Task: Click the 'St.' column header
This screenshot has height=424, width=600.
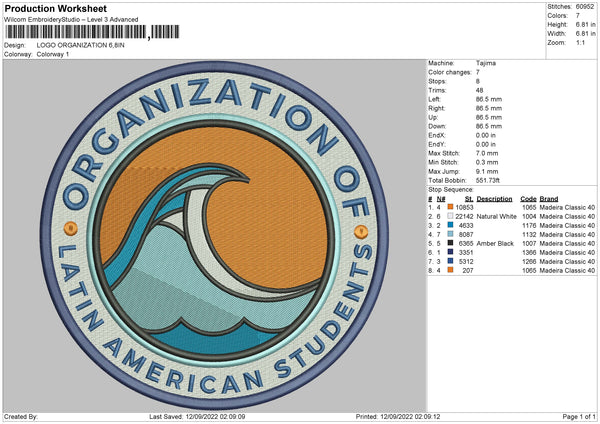Action: click(469, 199)
